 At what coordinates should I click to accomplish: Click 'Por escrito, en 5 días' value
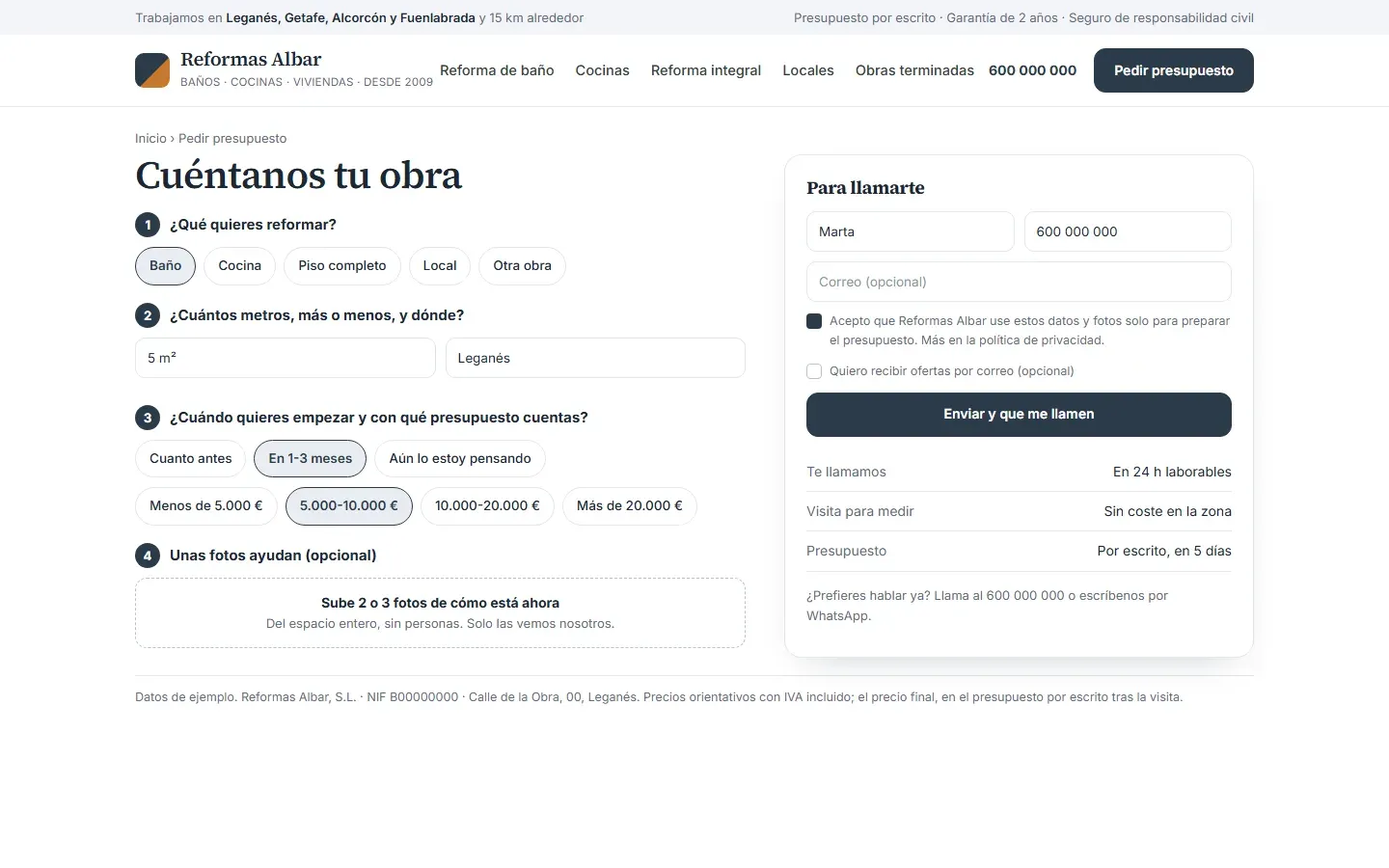click(x=1164, y=551)
